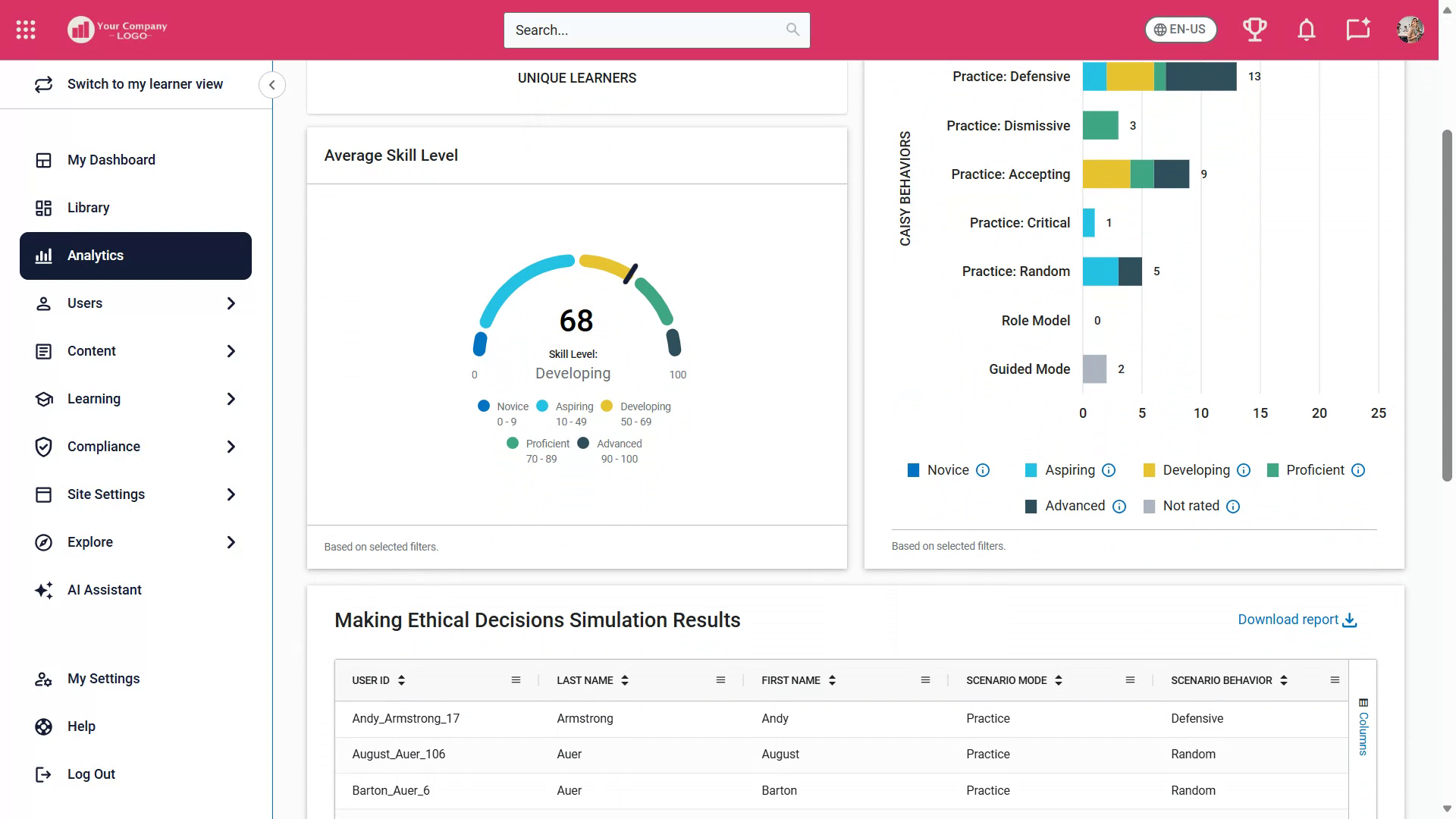Viewport: 1456px width, 819px height.
Task: Open the AI Assistant menu item
Action: pyautogui.click(x=104, y=590)
